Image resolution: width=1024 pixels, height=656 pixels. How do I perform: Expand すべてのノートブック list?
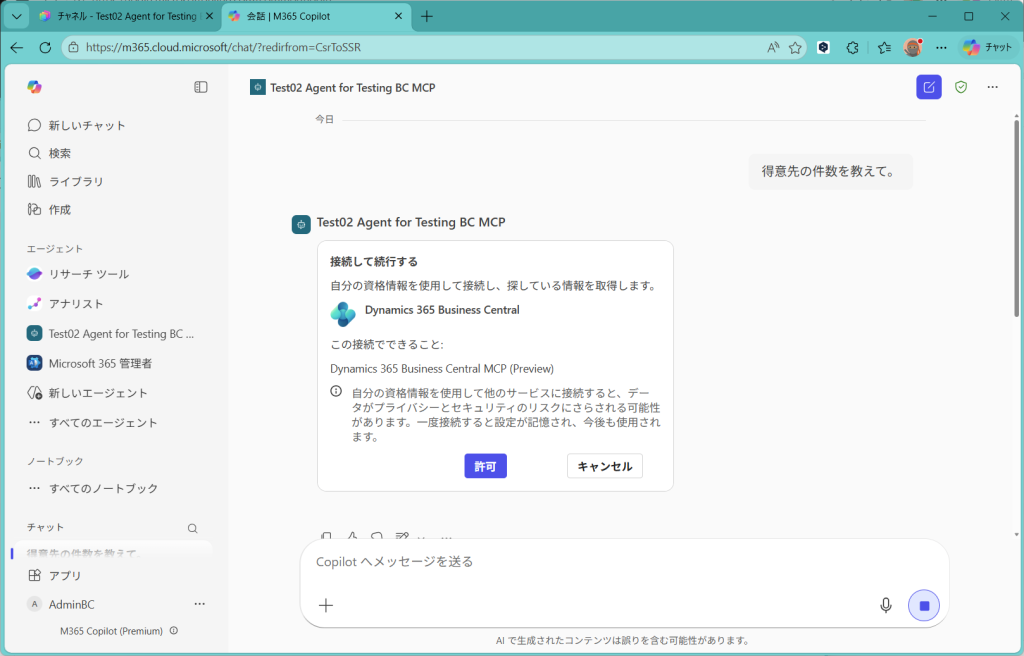102,488
